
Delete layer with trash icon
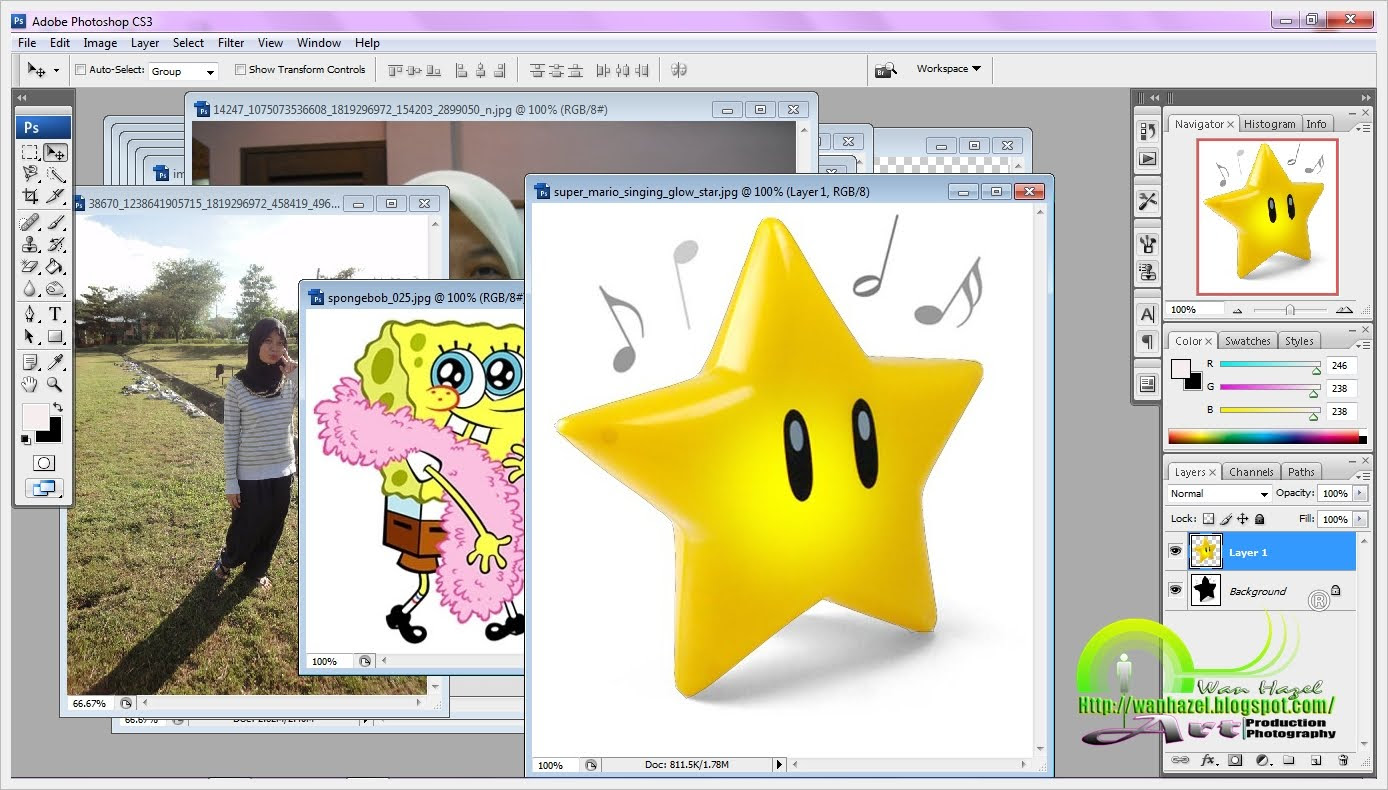(x=1342, y=760)
